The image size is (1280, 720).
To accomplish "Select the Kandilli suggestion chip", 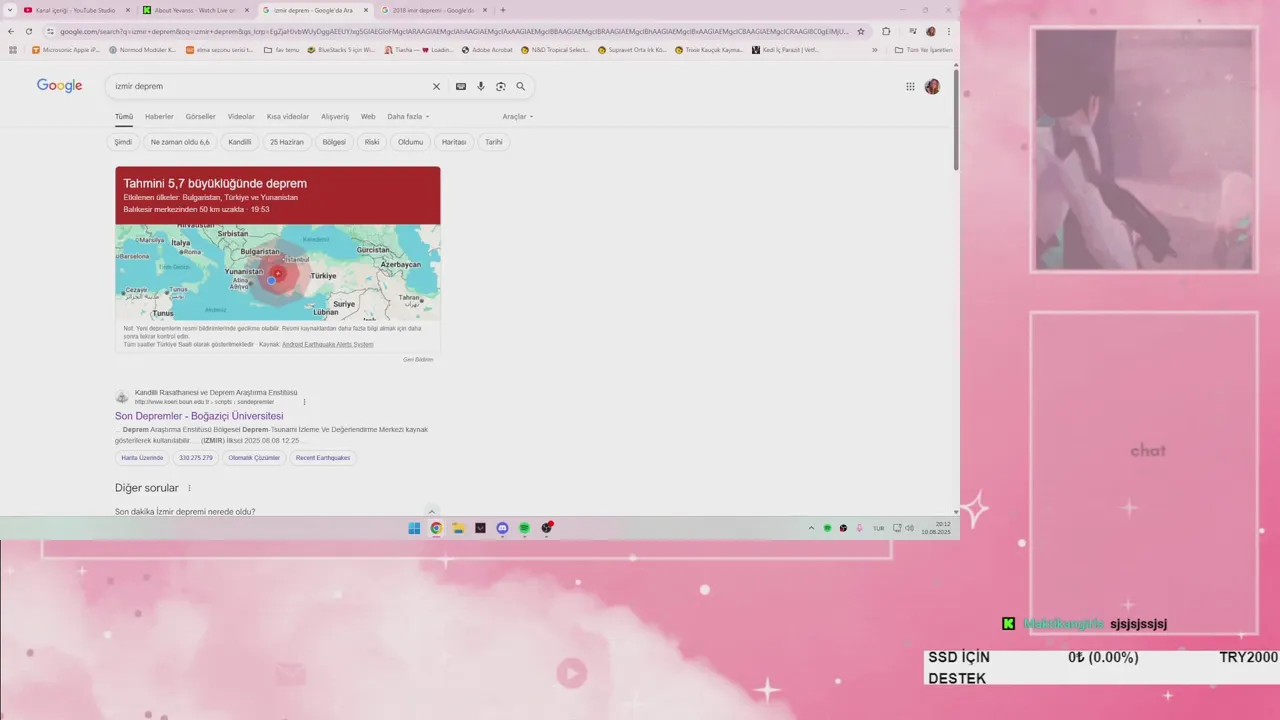I will pyautogui.click(x=240, y=142).
